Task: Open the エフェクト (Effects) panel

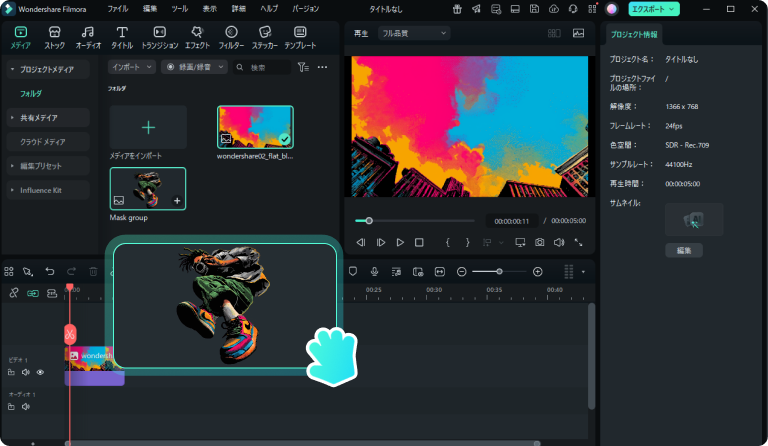Action: pyautogui.click(x=197, y=38)
